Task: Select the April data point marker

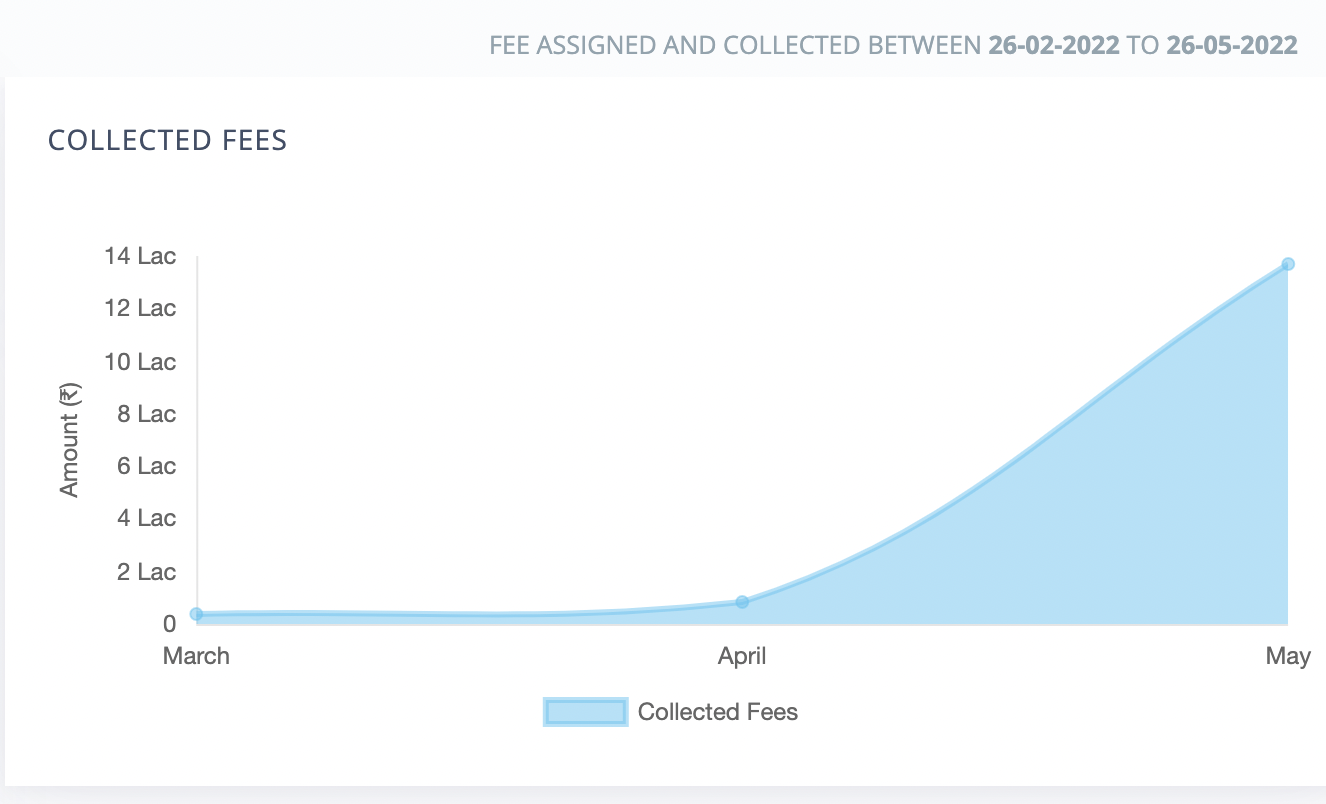Action: coord(742,602)
